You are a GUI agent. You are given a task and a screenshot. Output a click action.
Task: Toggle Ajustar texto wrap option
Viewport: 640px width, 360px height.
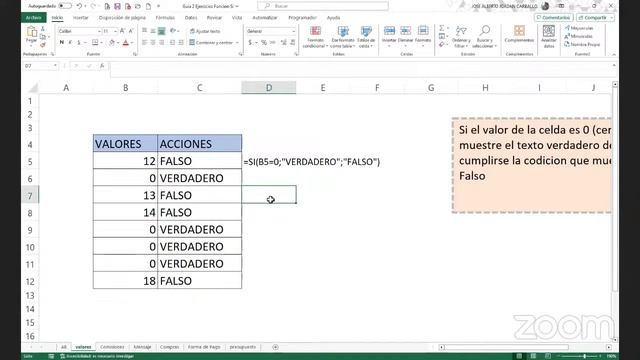pyautogui.click(x=205, y=31)
